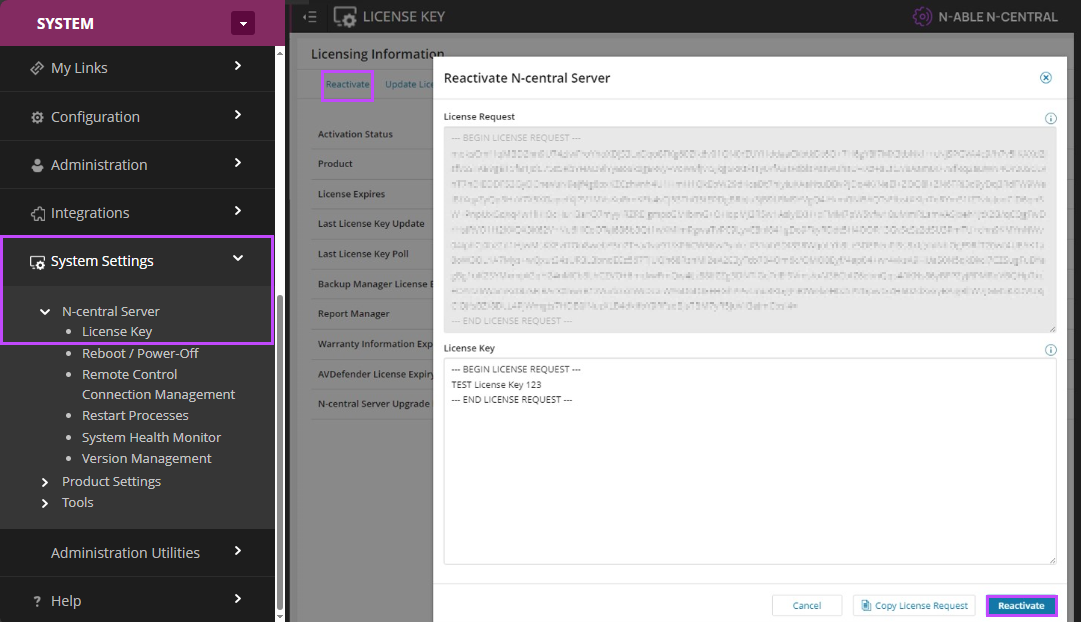1081x622 pixels.
Task: Click the Integrations puzzle icon
Action: [x=37, y=213]
